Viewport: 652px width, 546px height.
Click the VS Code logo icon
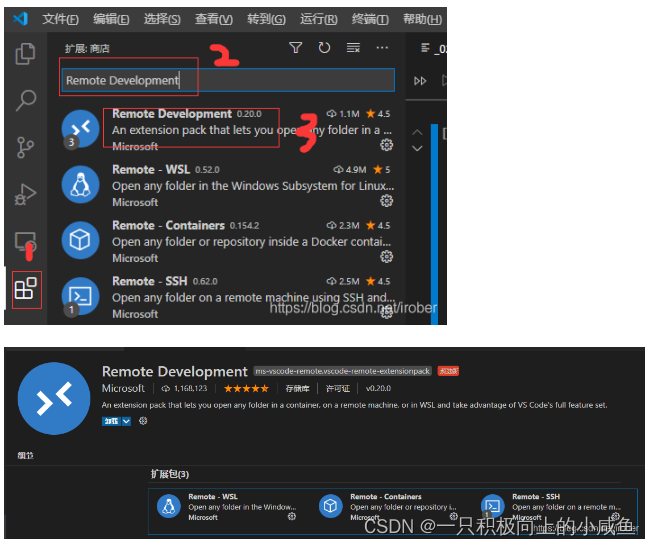(20, 19)
